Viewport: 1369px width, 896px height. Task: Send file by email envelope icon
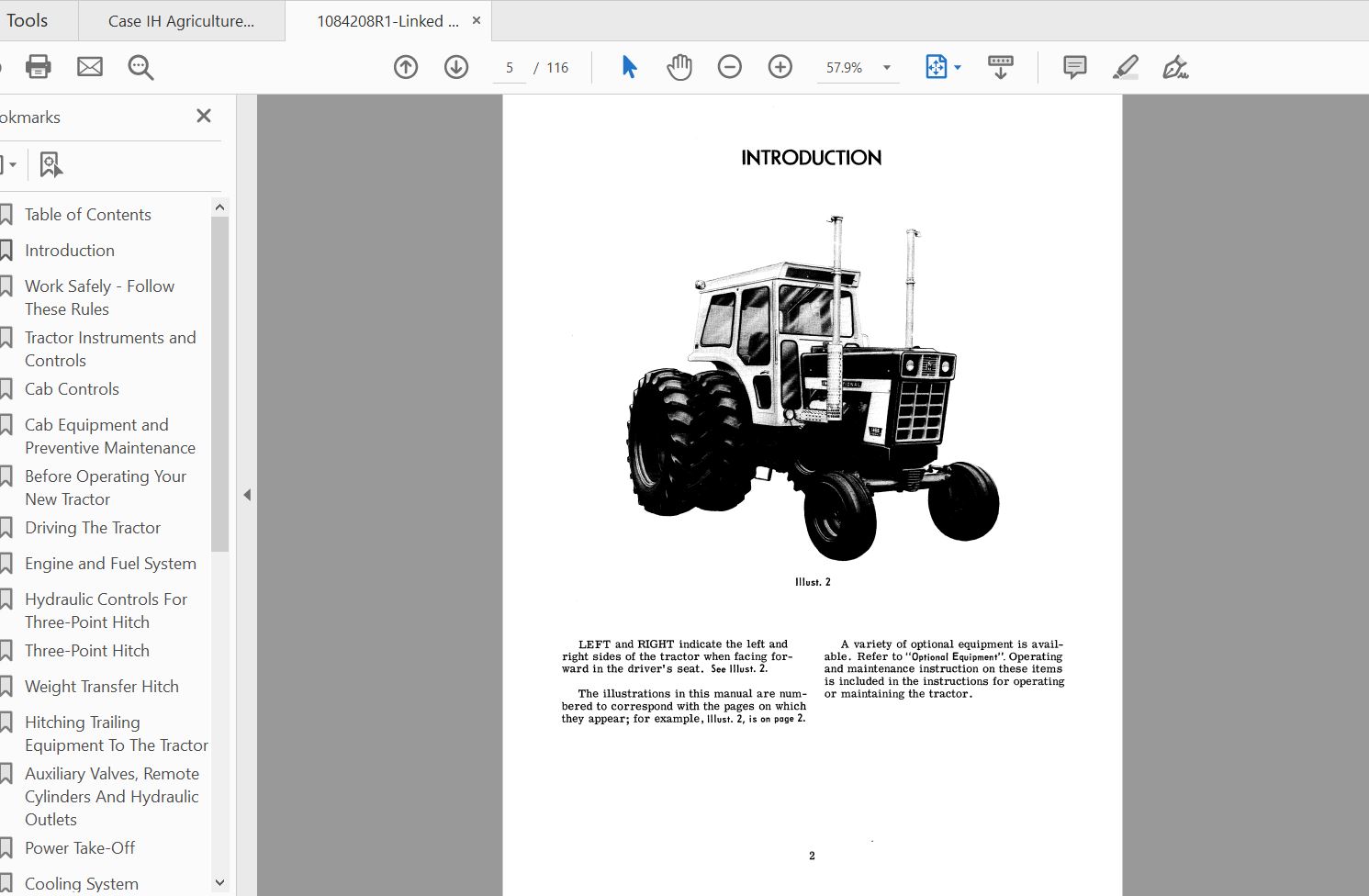pos(90,67)
